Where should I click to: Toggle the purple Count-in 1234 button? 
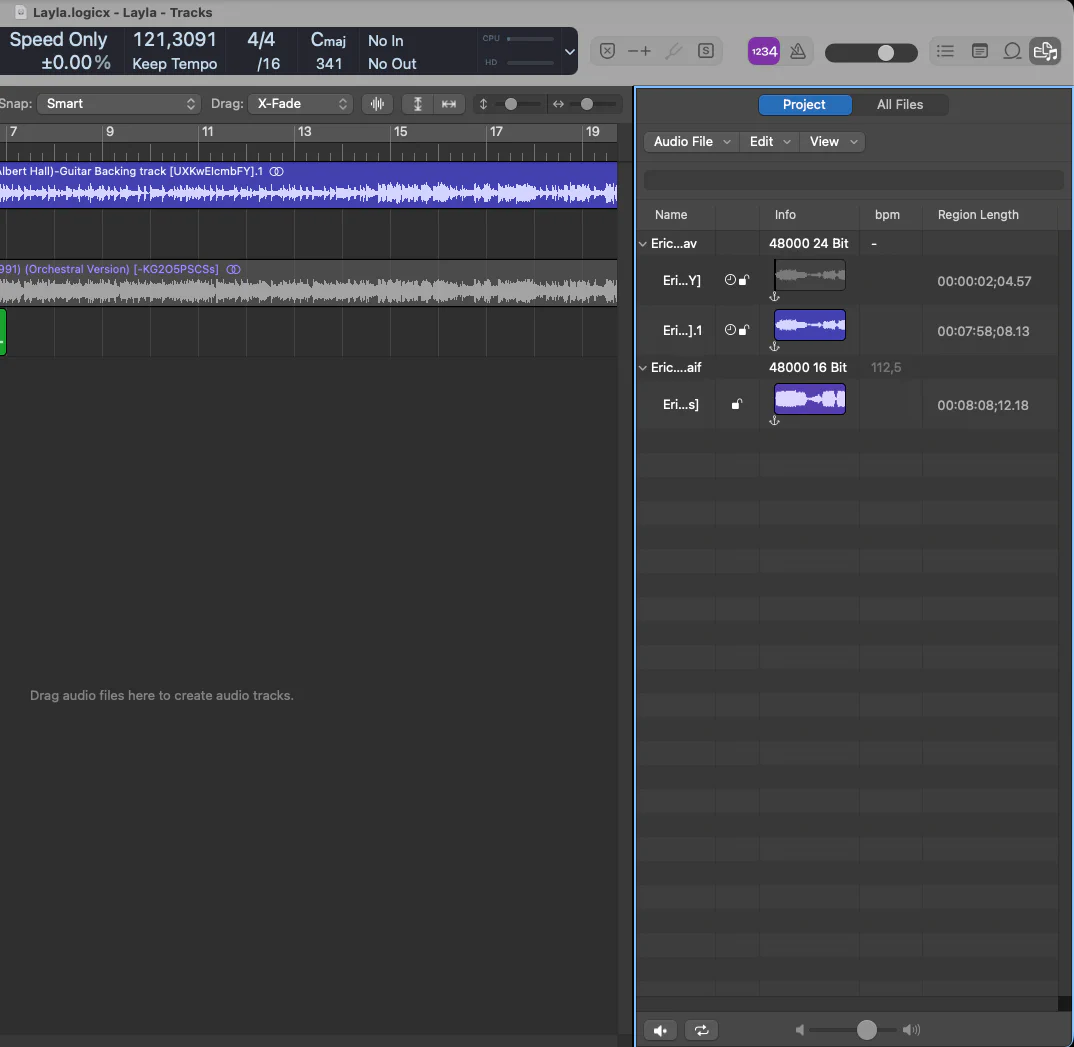[x=764, y=51]
